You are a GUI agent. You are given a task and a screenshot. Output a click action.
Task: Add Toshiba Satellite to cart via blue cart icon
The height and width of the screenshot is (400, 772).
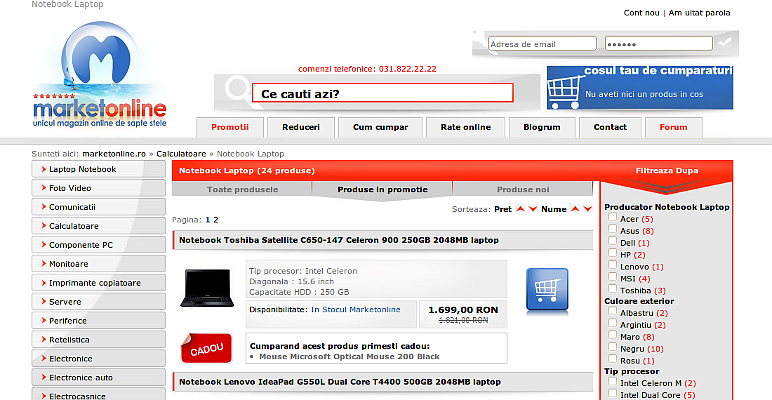point(547,290)
